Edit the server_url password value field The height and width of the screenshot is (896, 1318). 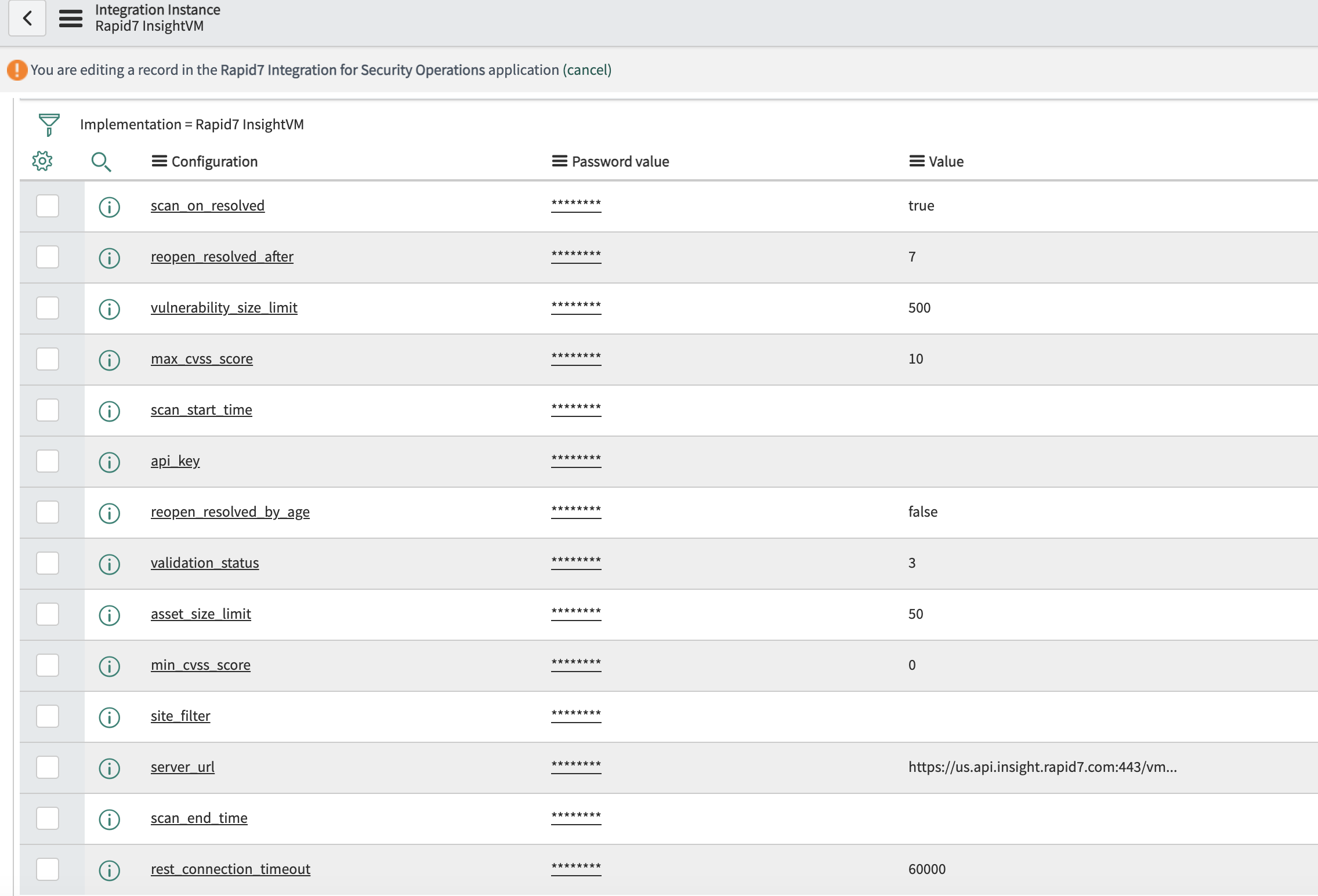click(x=576, y=766)
